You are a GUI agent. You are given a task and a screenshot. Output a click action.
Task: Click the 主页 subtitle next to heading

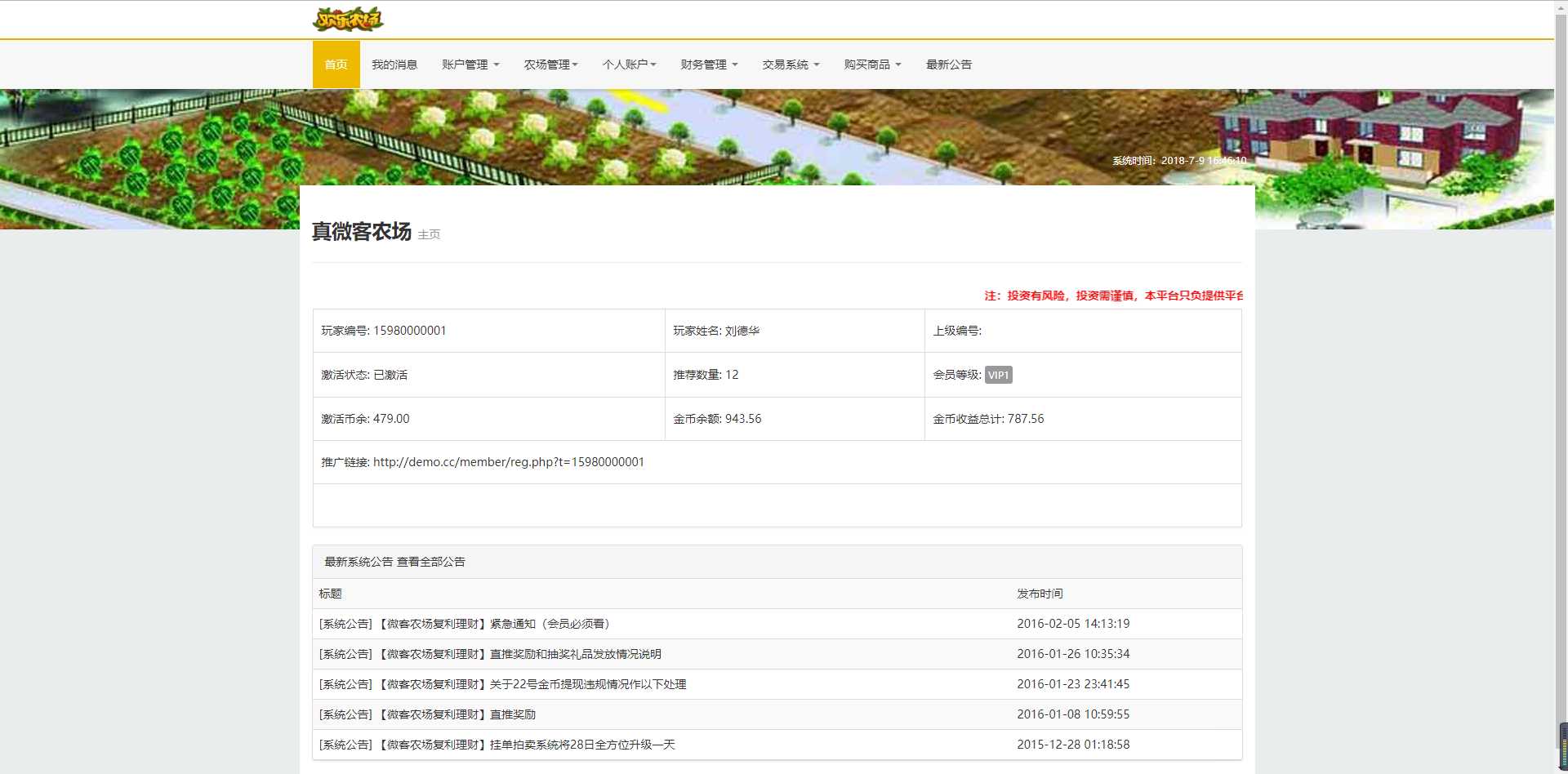[429, 234]
